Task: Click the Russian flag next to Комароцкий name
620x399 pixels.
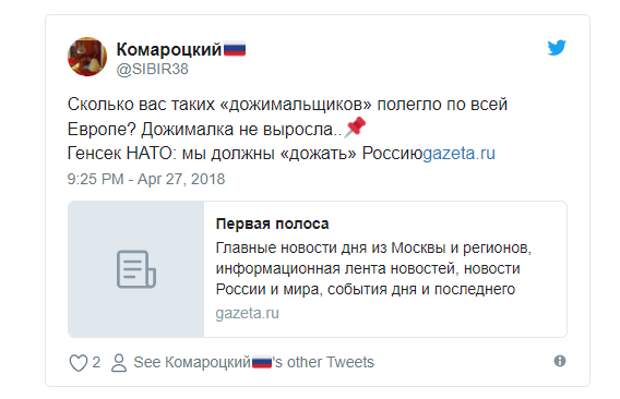Action: click(x=235, y=49)
